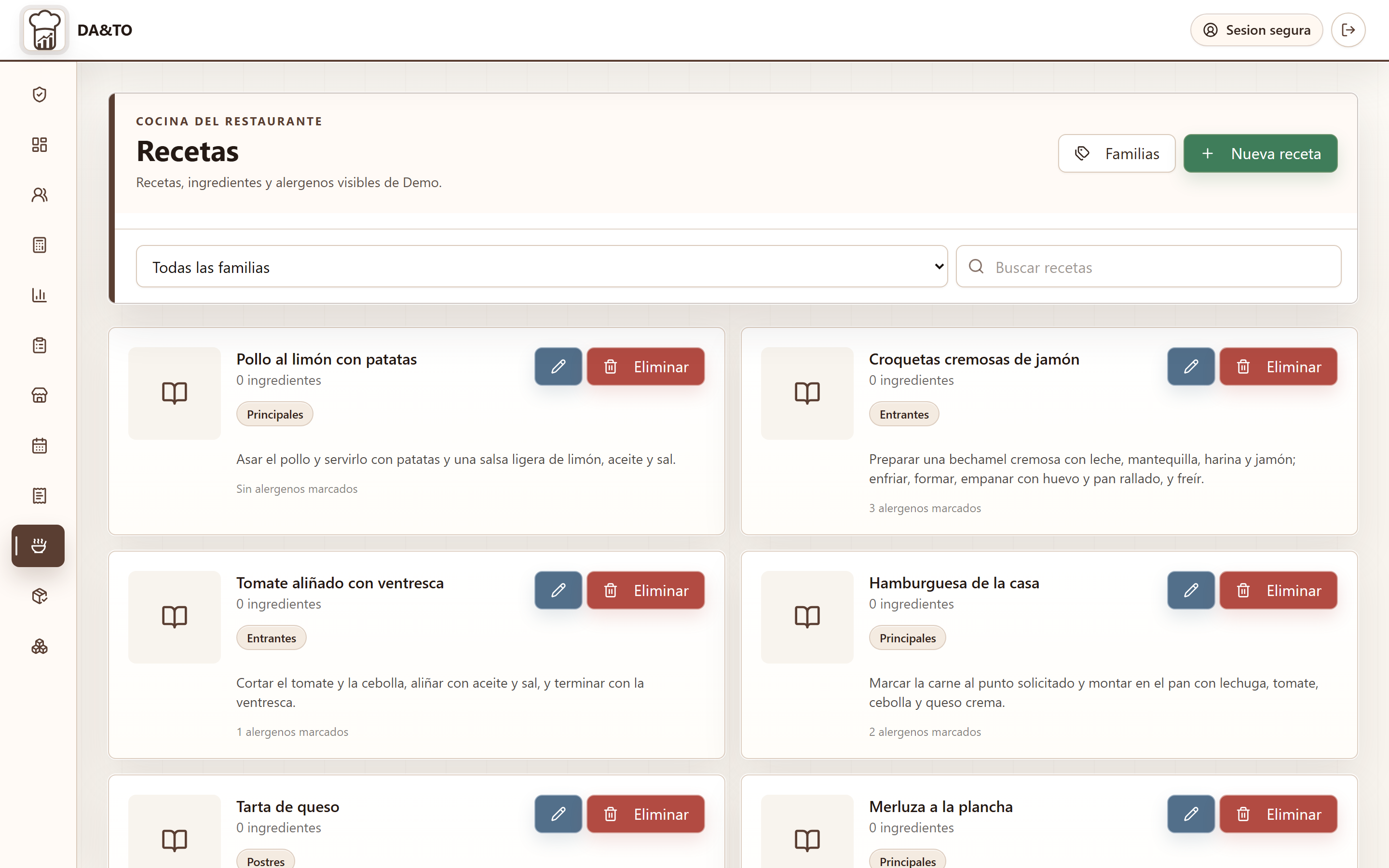Viewport: 1389px width, 868px height.
Task: Select the active recipes bowl sidebar item
Action: point(38,545)
